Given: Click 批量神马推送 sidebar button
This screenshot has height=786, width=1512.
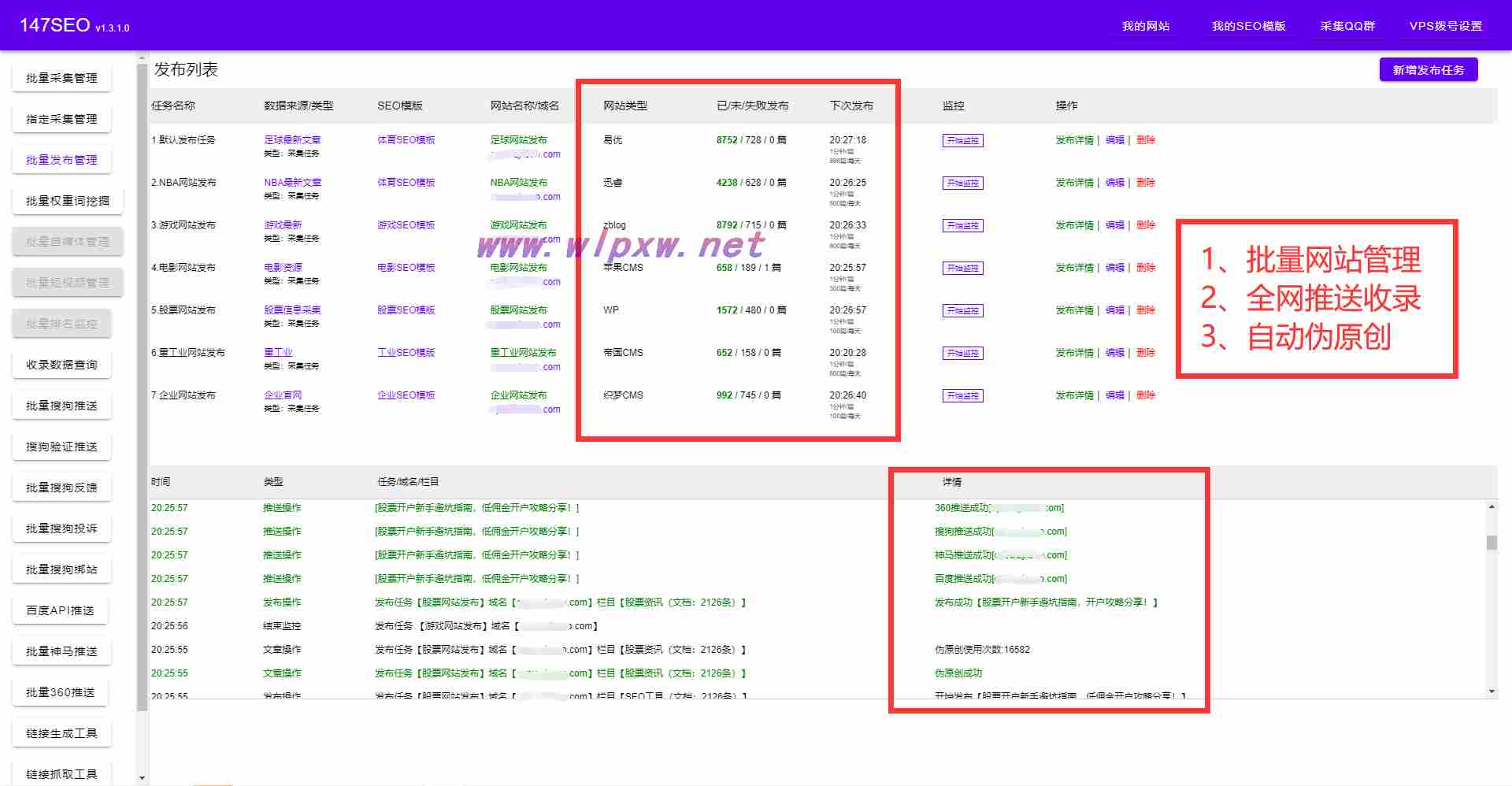Looking at the screenshot, I should 61,651.
